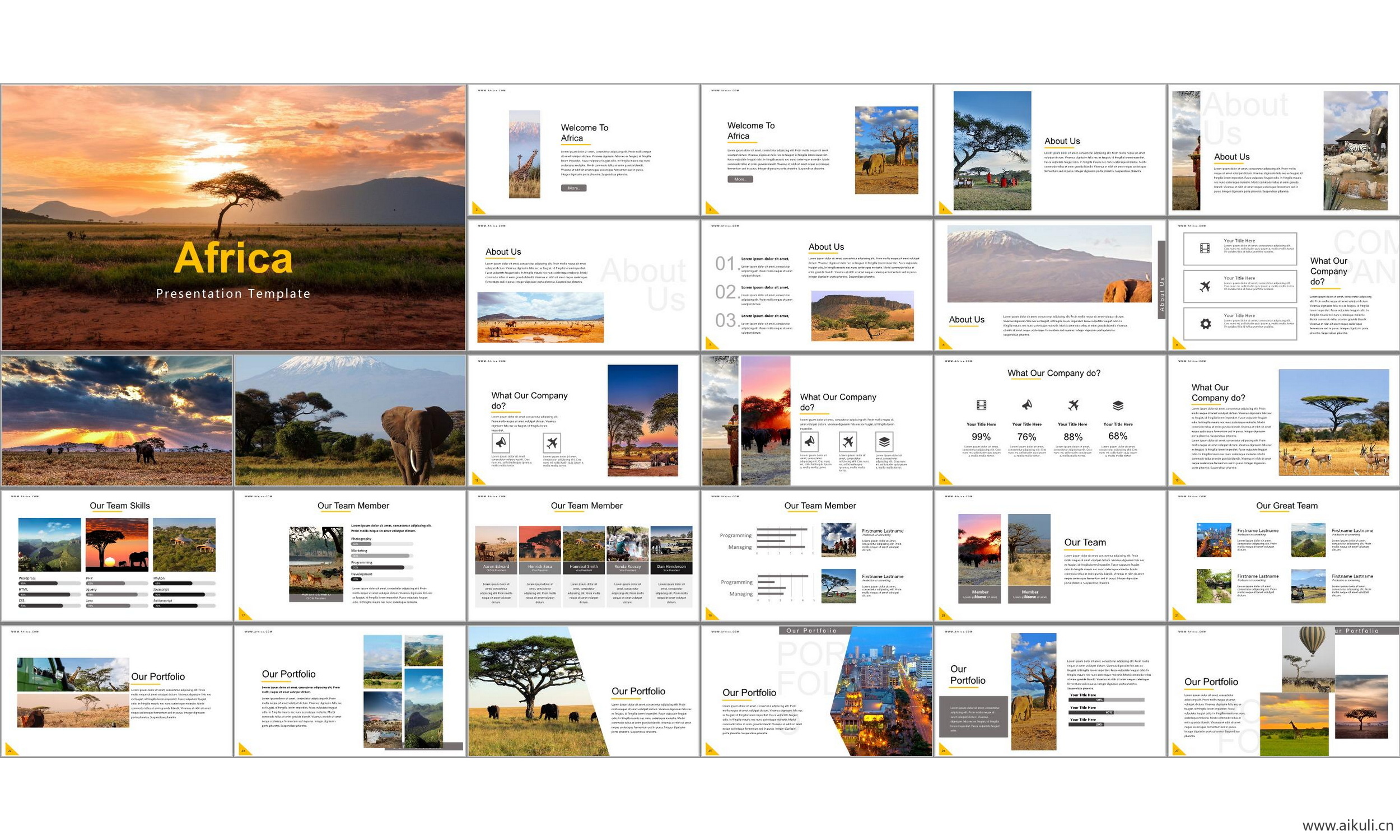Click the film strip icon above 99%
Screen dimensions: 1400x840
point(981,405)
